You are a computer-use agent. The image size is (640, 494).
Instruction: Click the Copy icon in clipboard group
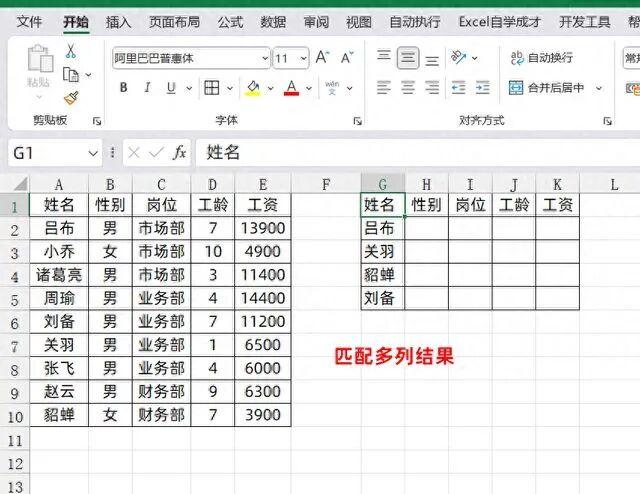[x=71, y=75]
